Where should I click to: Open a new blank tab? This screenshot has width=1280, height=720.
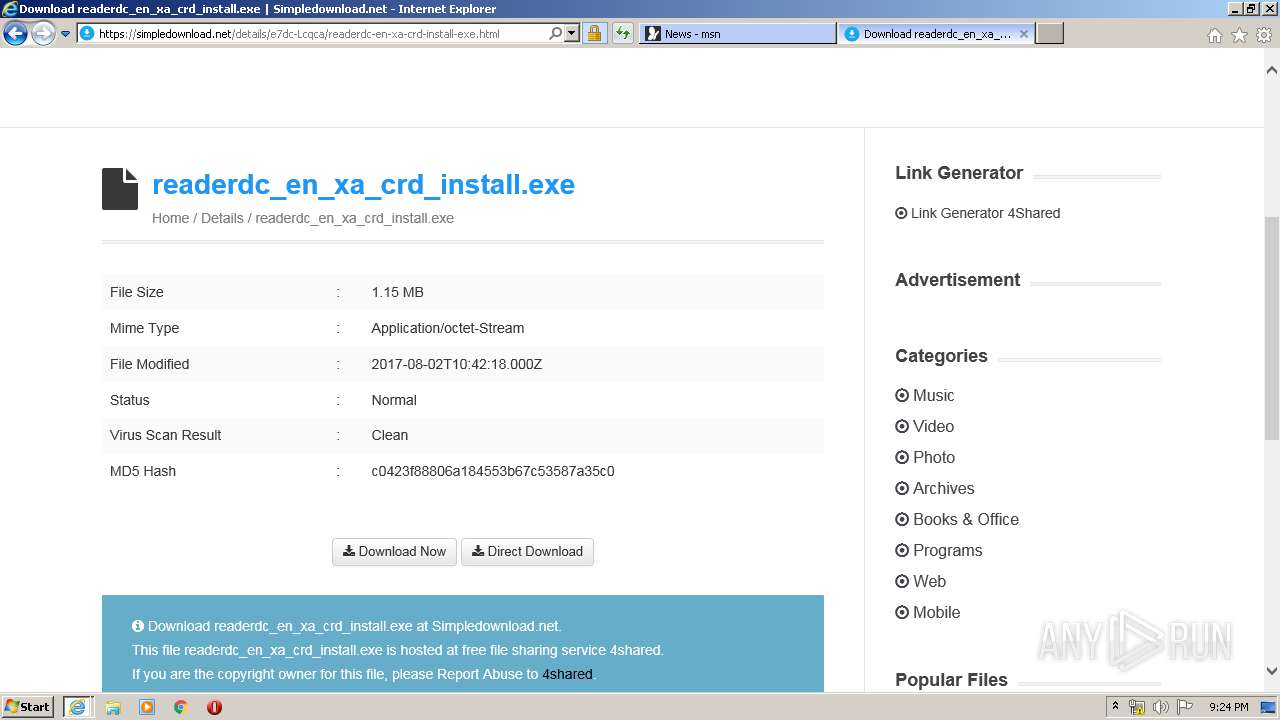pos(1049,34)
